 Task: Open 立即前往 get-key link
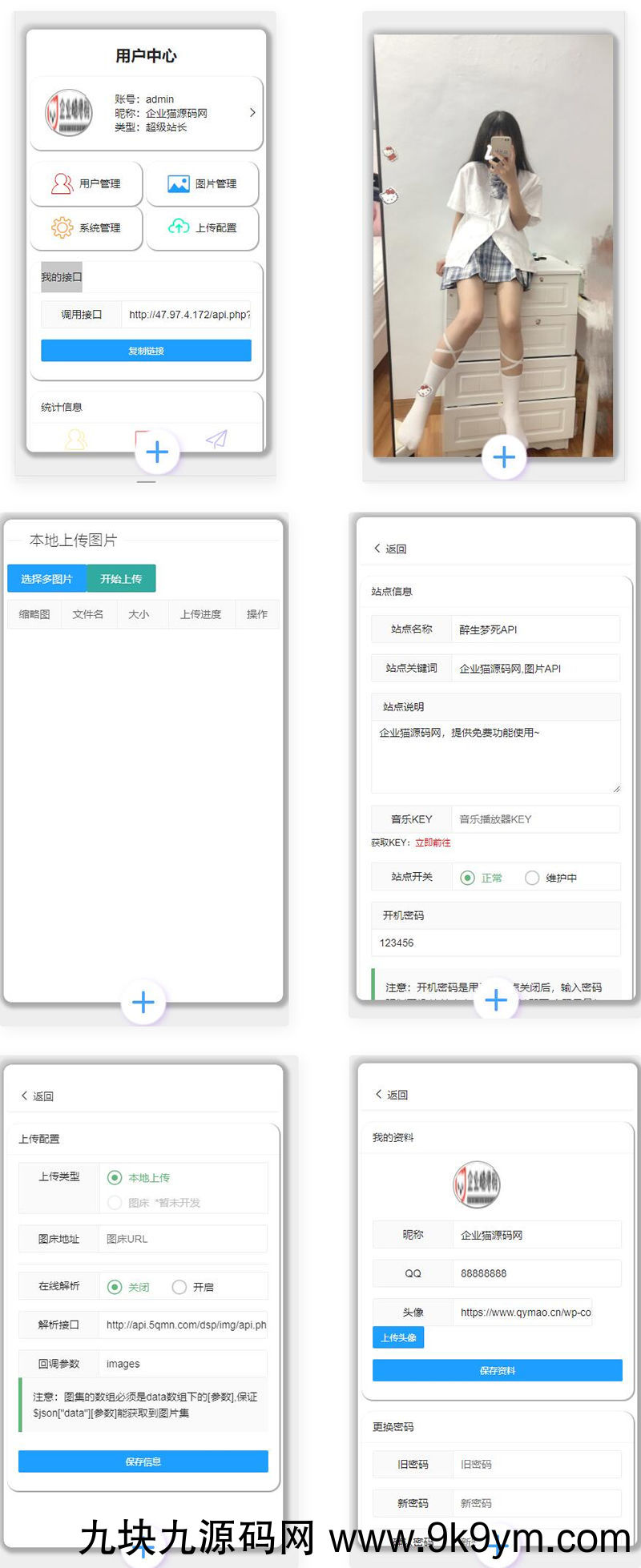click(433, 842)
